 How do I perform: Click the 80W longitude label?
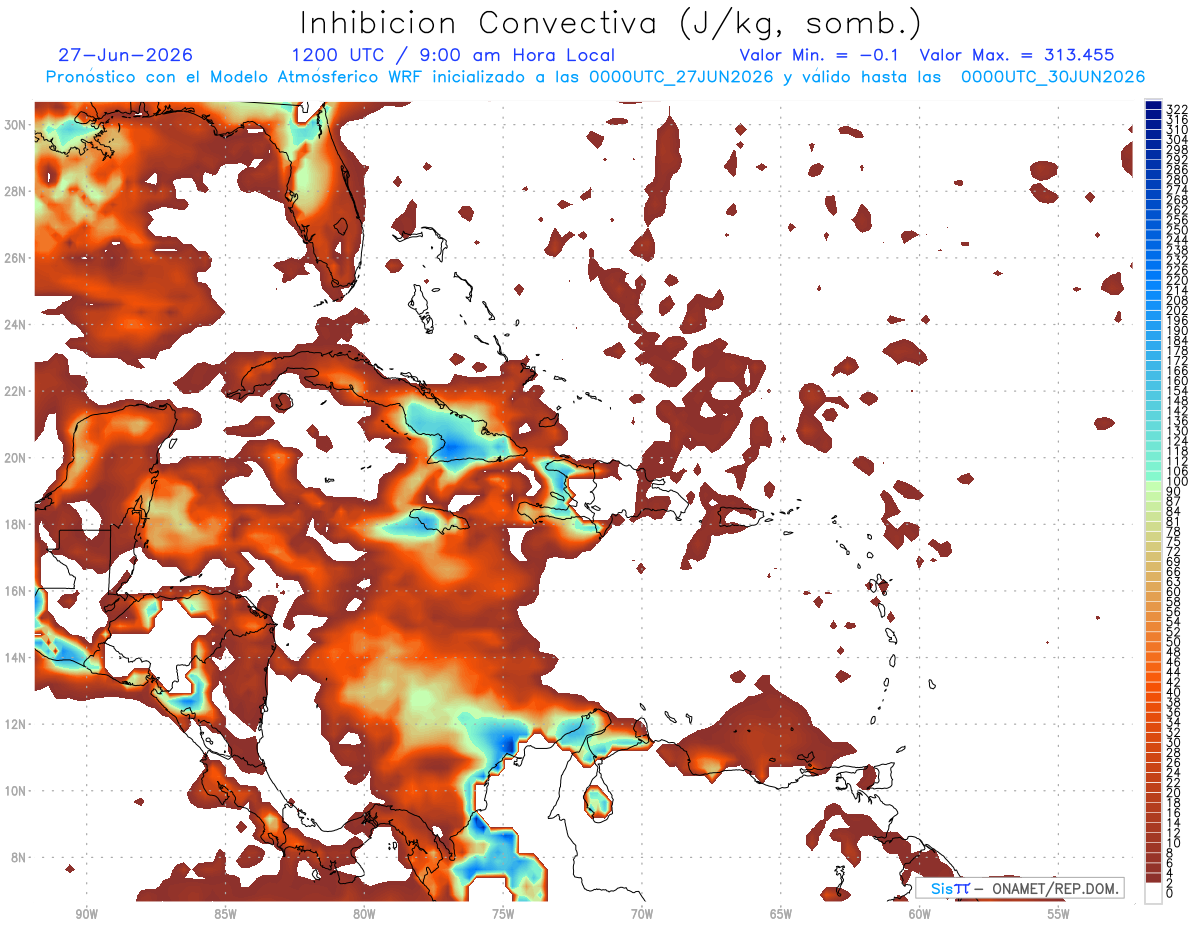364,914
